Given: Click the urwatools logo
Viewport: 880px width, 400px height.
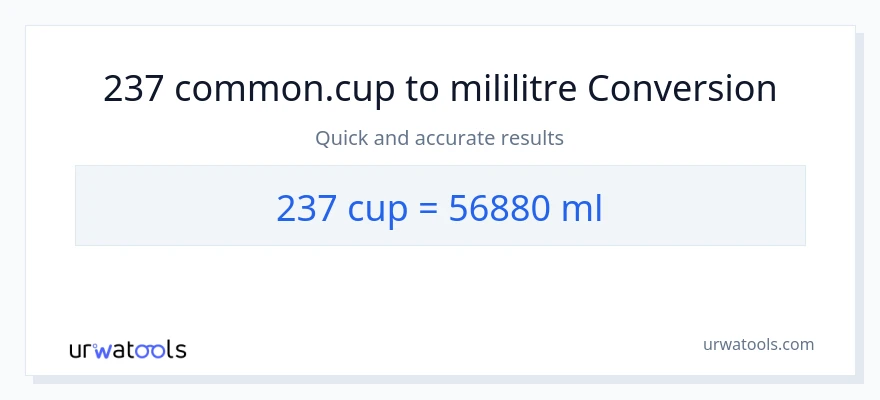Looking at the screenshot, I should [127, 349].
